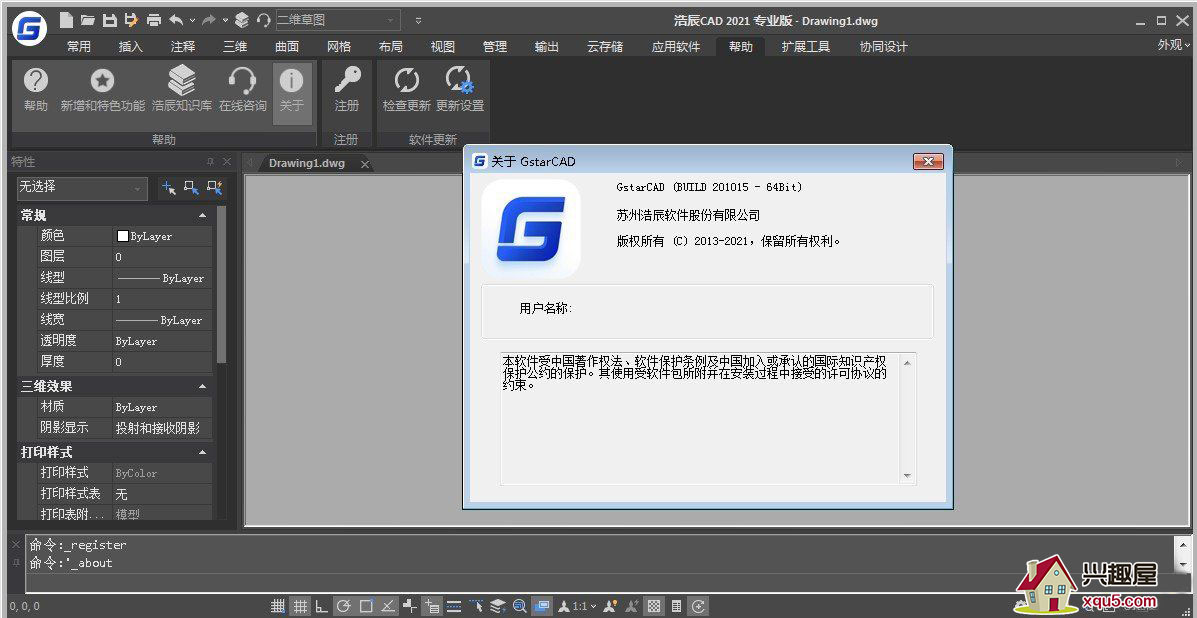Screen dimensions: 1197x618
Task: Close the 关于 GstarCAD dialog
Action: 928,161
